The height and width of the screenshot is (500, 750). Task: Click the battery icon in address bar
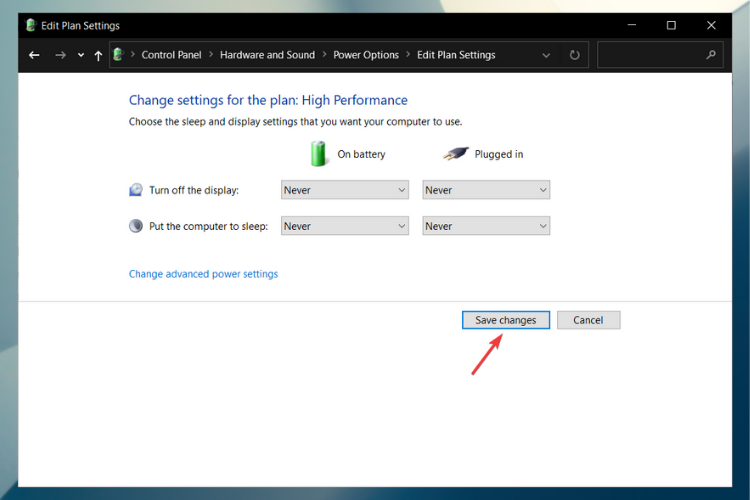click(x=118, y=55)
